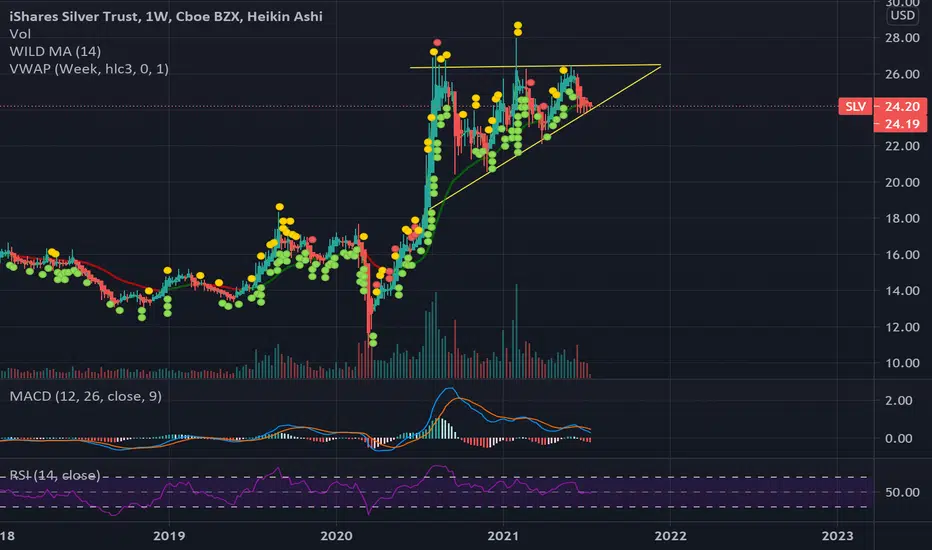
Task: Click the 2021 time axis label
Action: coord(503,536)
